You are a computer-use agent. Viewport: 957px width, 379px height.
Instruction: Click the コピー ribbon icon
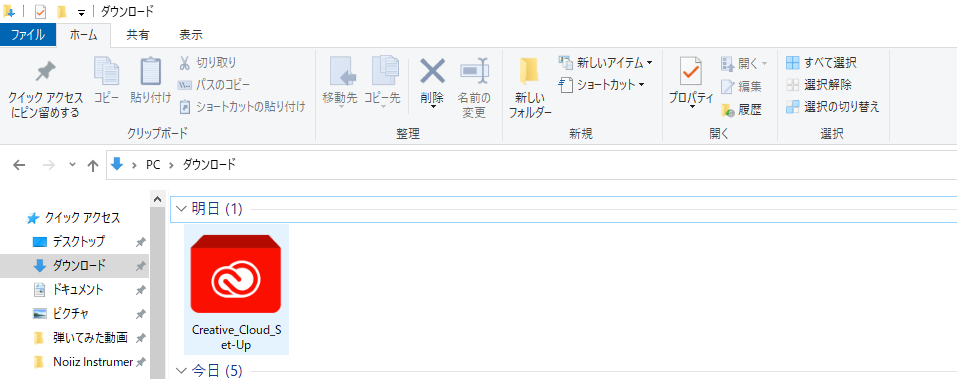(106, 71)
